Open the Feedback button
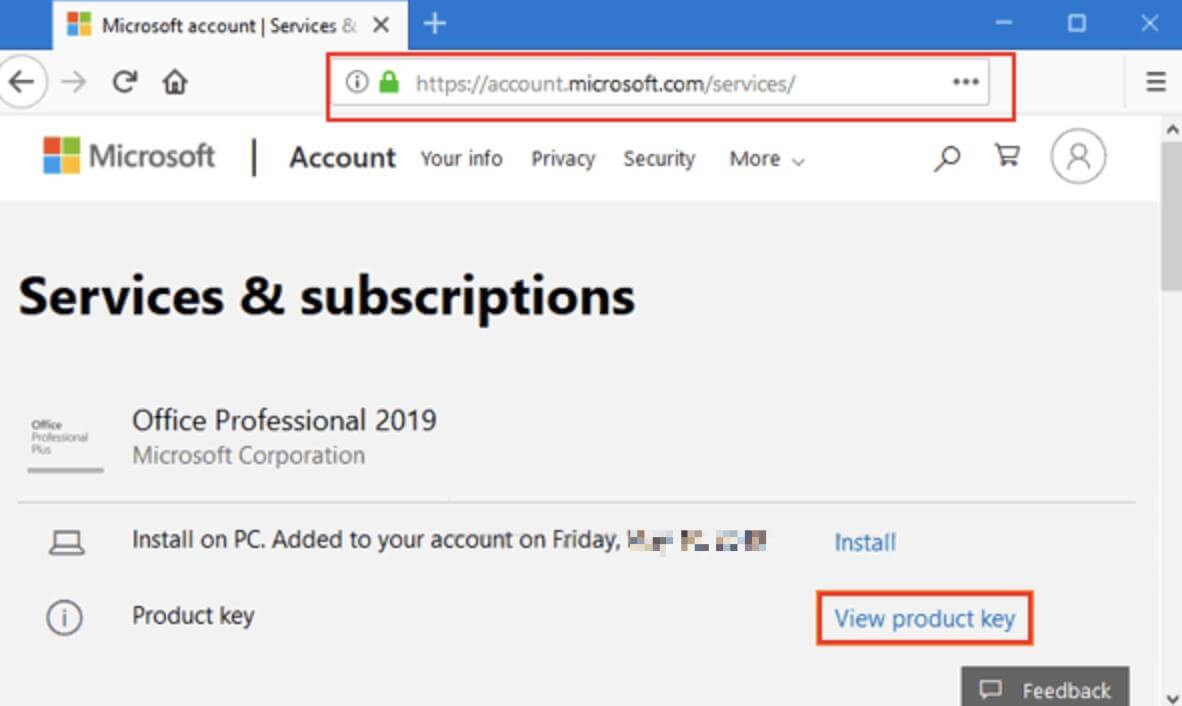Screen dimensions: 1182x706 [x=1045, y=686]
